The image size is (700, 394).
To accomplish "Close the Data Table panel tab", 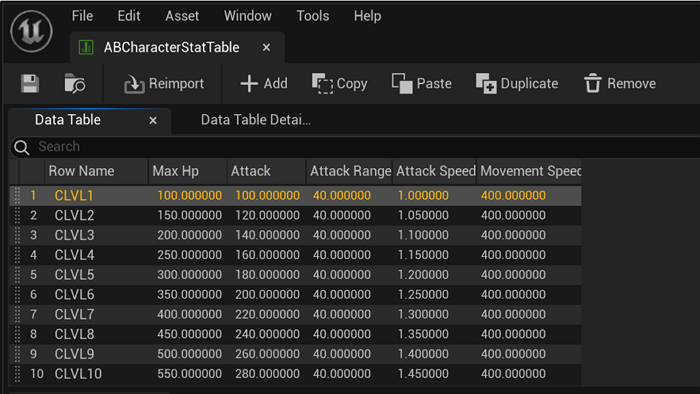I will [x=153, y=120].
